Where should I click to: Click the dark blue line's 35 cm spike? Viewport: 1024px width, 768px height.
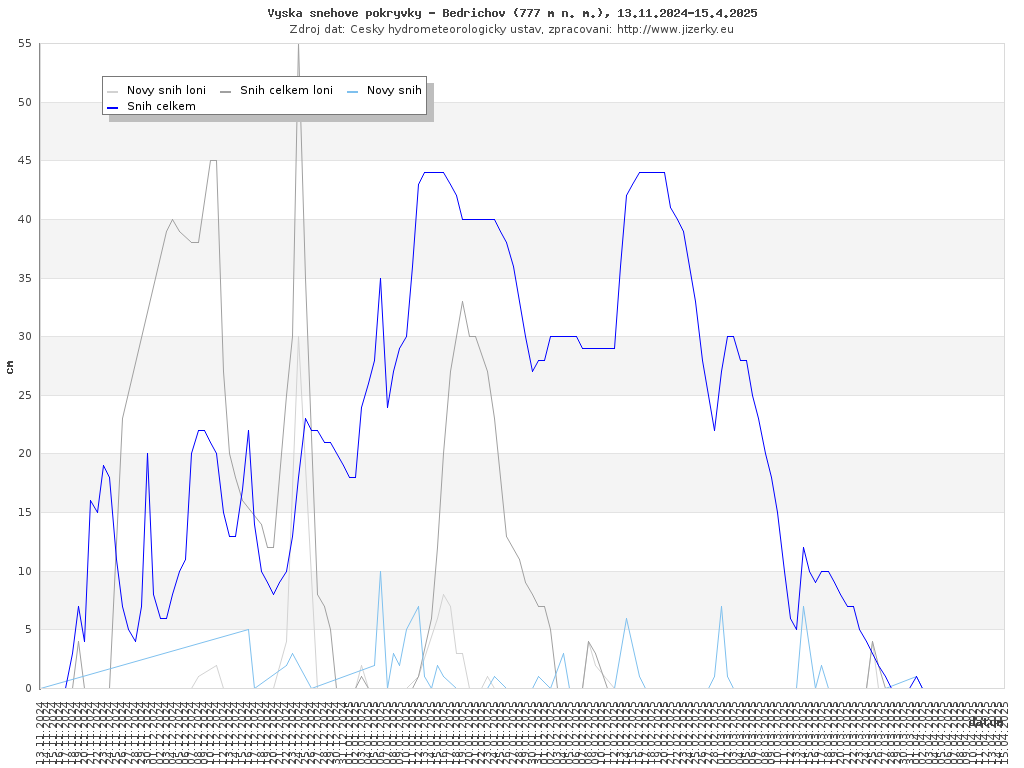(380, 278)
